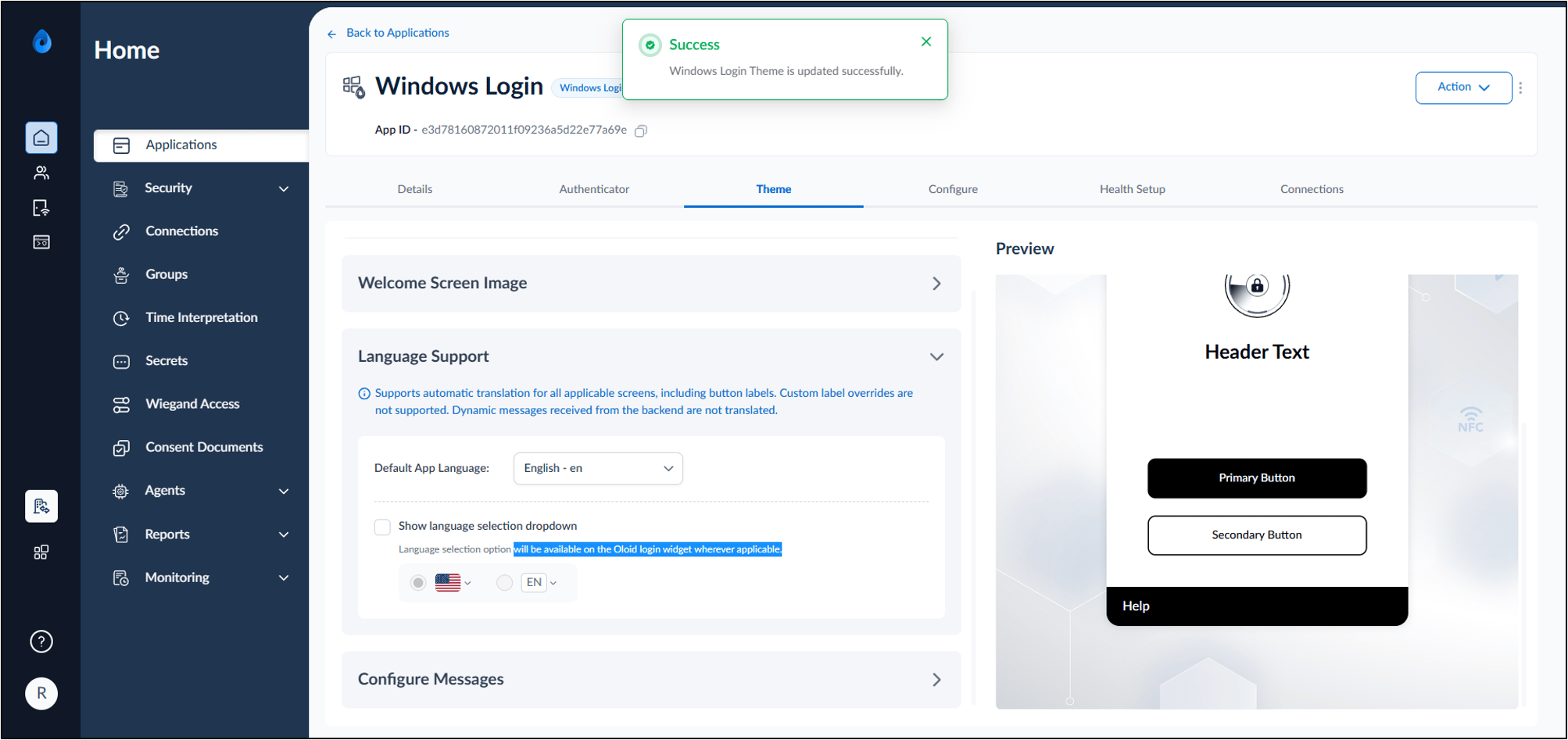This screenshot has height=740, width=1568.
Task: Click the theme settings panel scrollbar
Action: (973, 496)
